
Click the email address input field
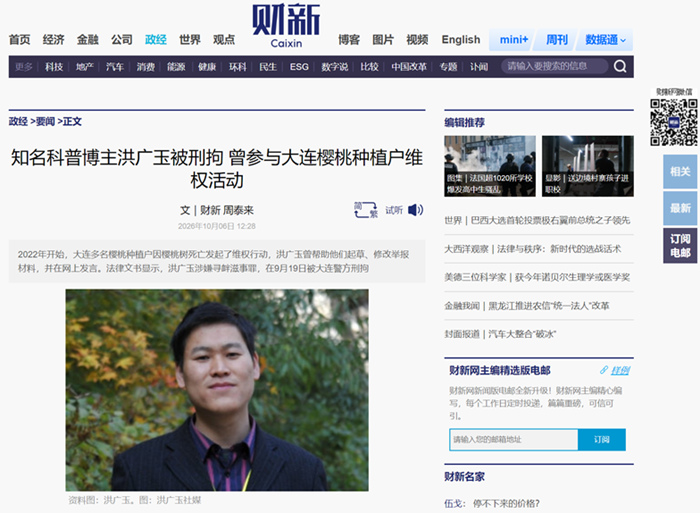tap(514, 440)
